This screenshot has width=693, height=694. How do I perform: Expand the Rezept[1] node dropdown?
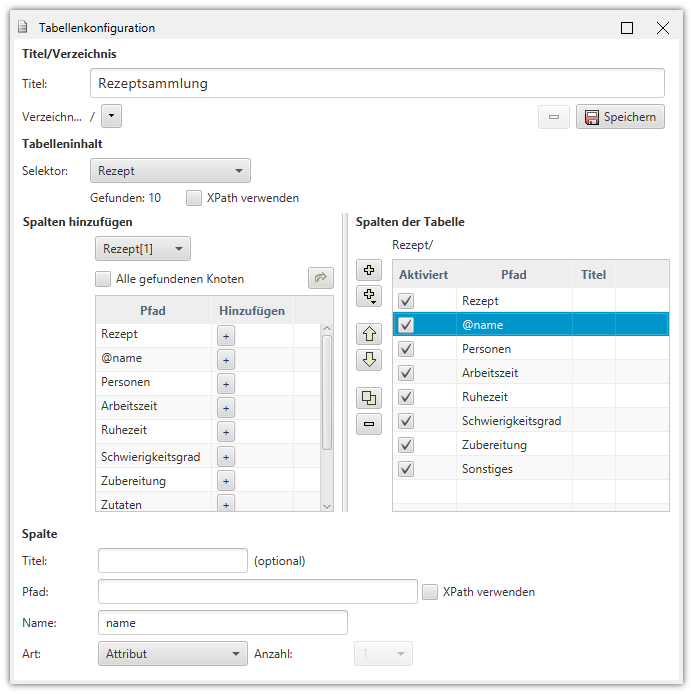pyautogui.click(x=143, y=249)
